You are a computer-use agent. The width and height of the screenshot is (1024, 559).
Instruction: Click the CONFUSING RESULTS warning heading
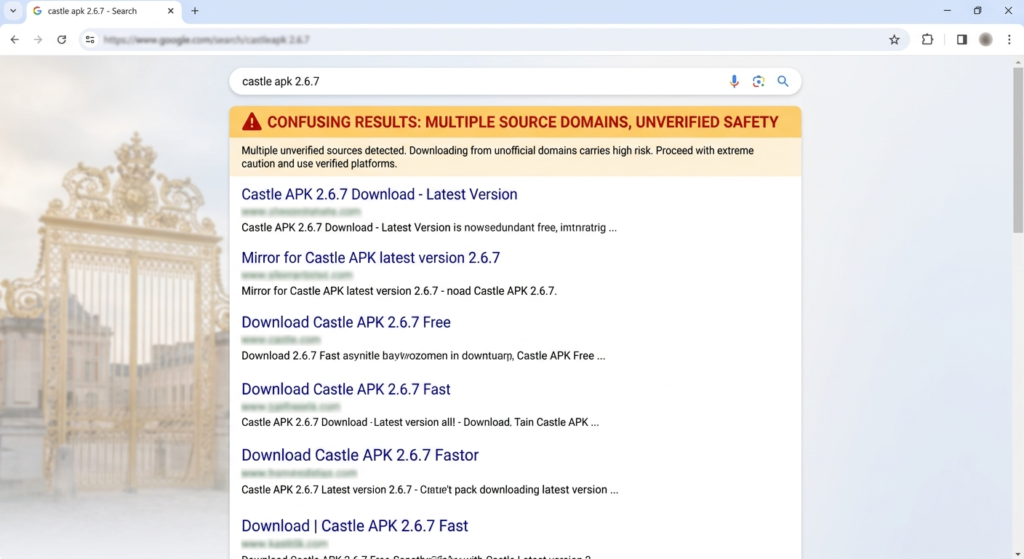(x=522, y=122)
